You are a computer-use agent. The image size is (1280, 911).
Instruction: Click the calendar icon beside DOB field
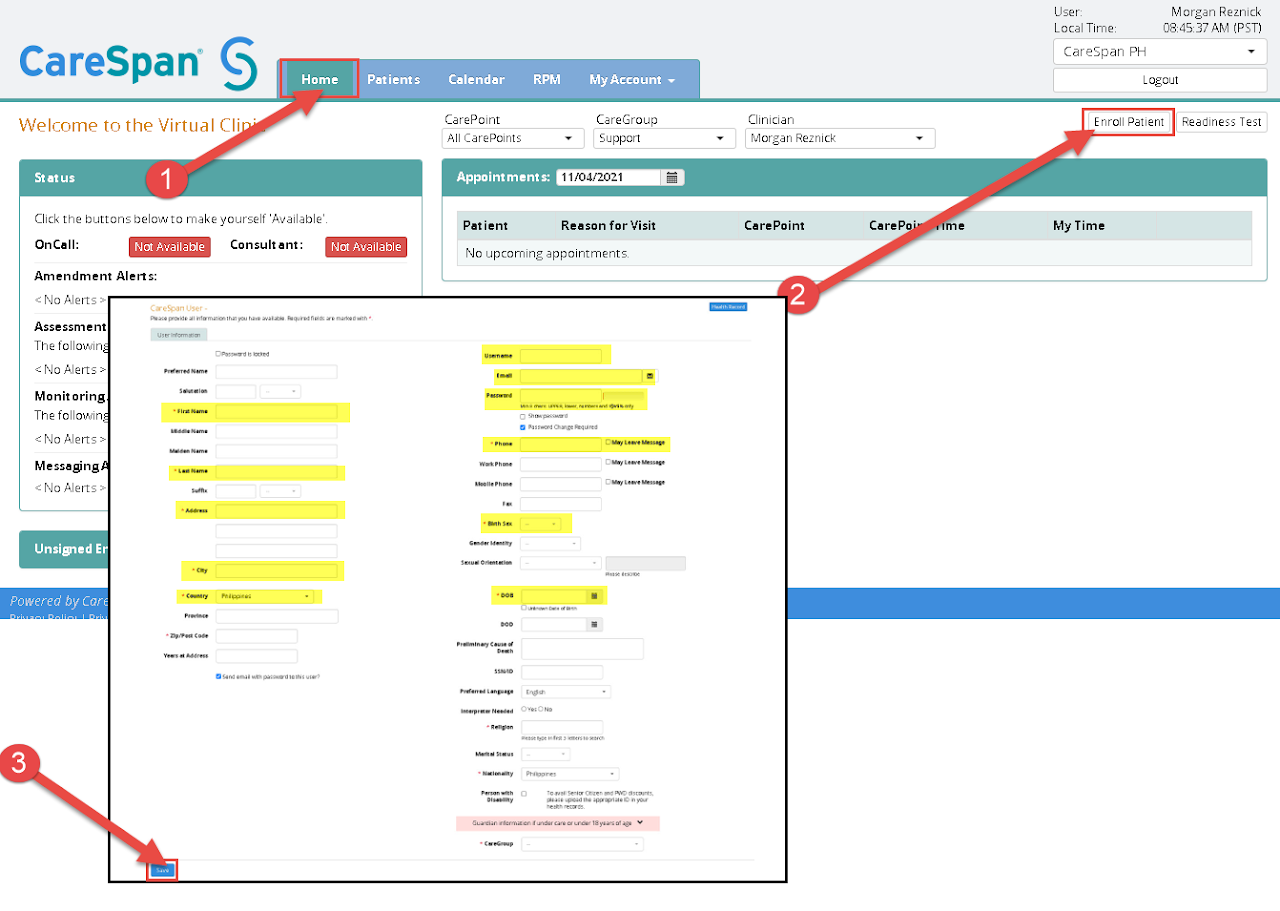594,595
